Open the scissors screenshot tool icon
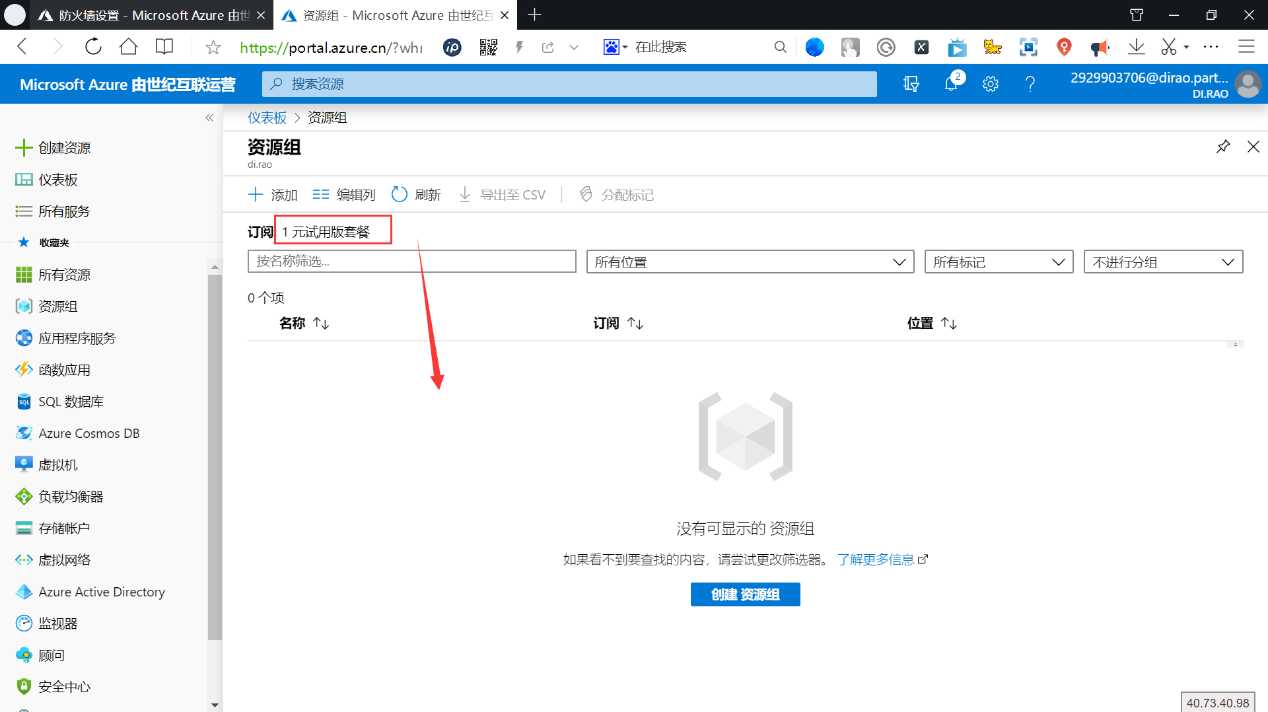The image size is (1268, 712). click(x=1168, y=46)
